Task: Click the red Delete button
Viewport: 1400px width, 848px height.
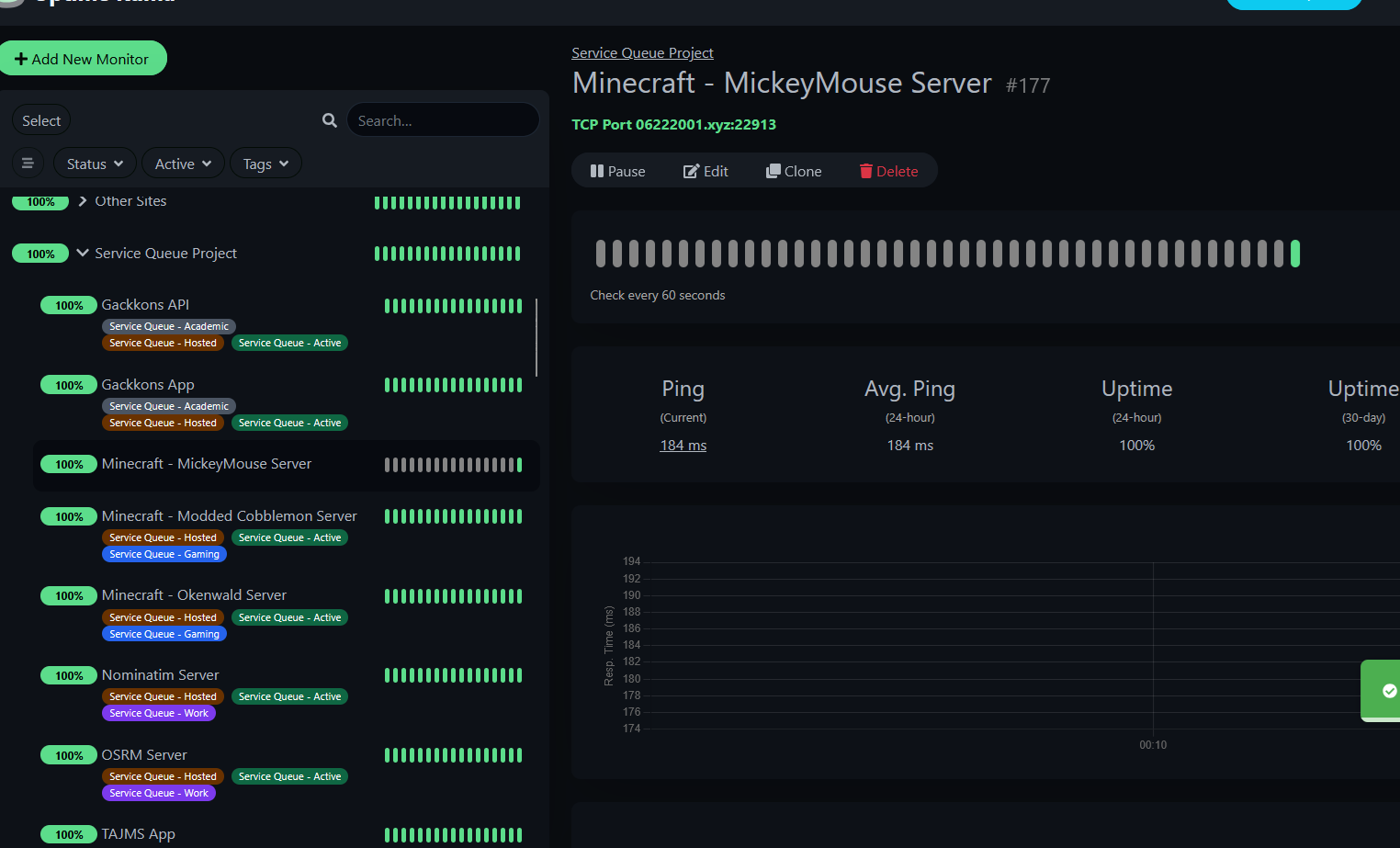Action: 888,171
